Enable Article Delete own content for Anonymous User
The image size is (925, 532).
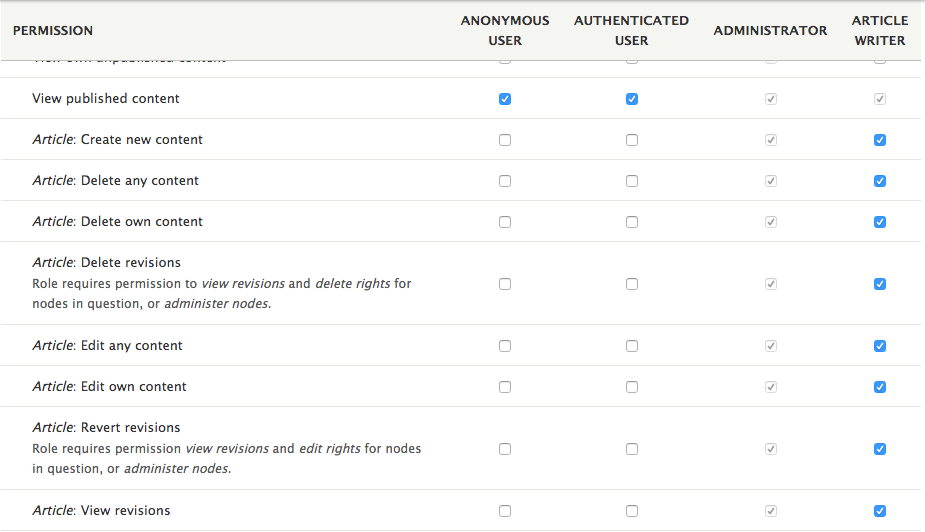click(505, 222)
